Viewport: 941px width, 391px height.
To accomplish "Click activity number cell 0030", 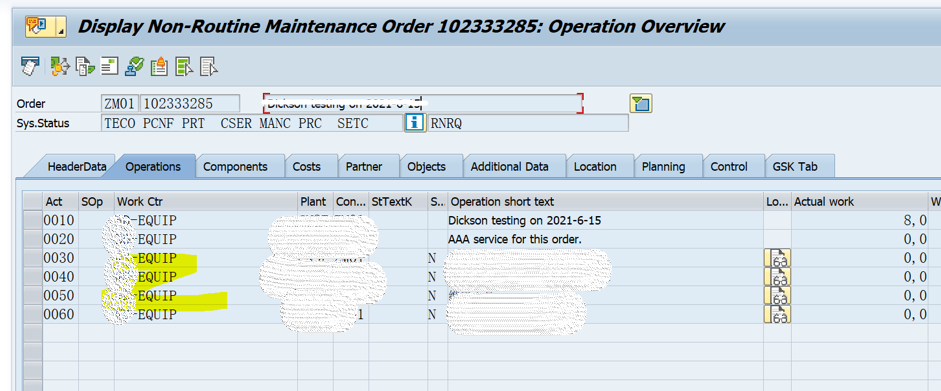I will tap(61, 258).
